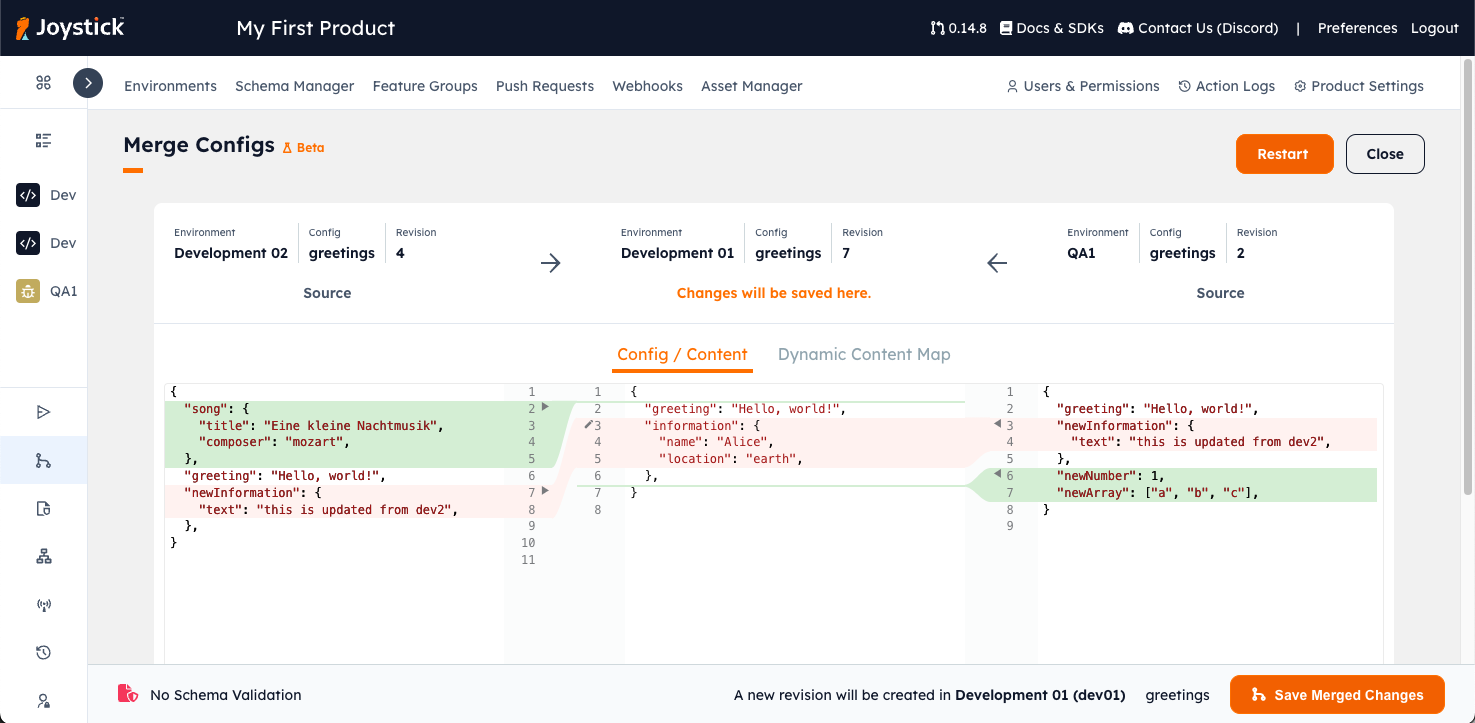The height and width of the screenshot is (723, 1475).
Task: Switch to Dynamic Content Map tab
Action: 863,354
